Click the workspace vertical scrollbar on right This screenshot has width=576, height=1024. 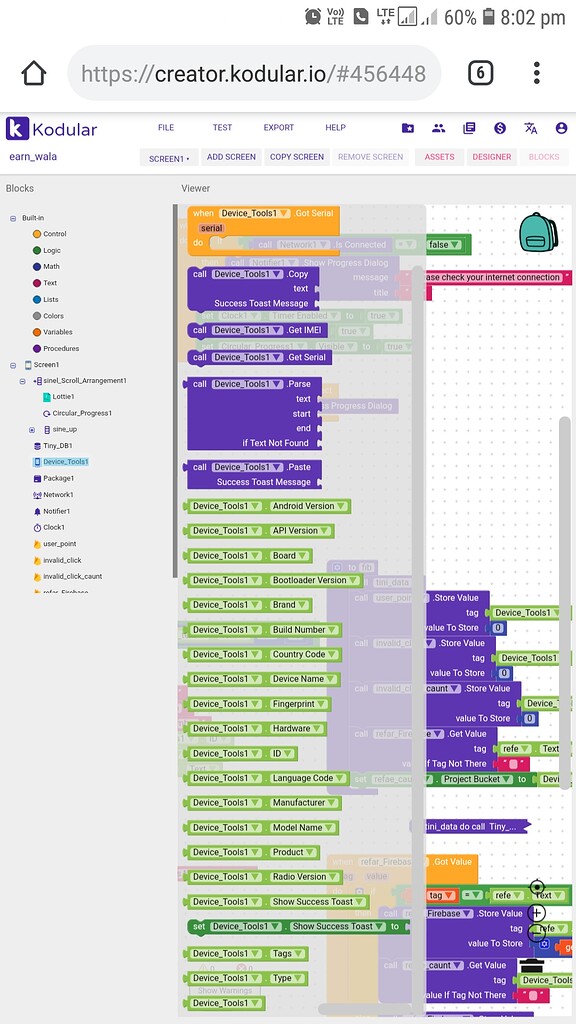565,603
